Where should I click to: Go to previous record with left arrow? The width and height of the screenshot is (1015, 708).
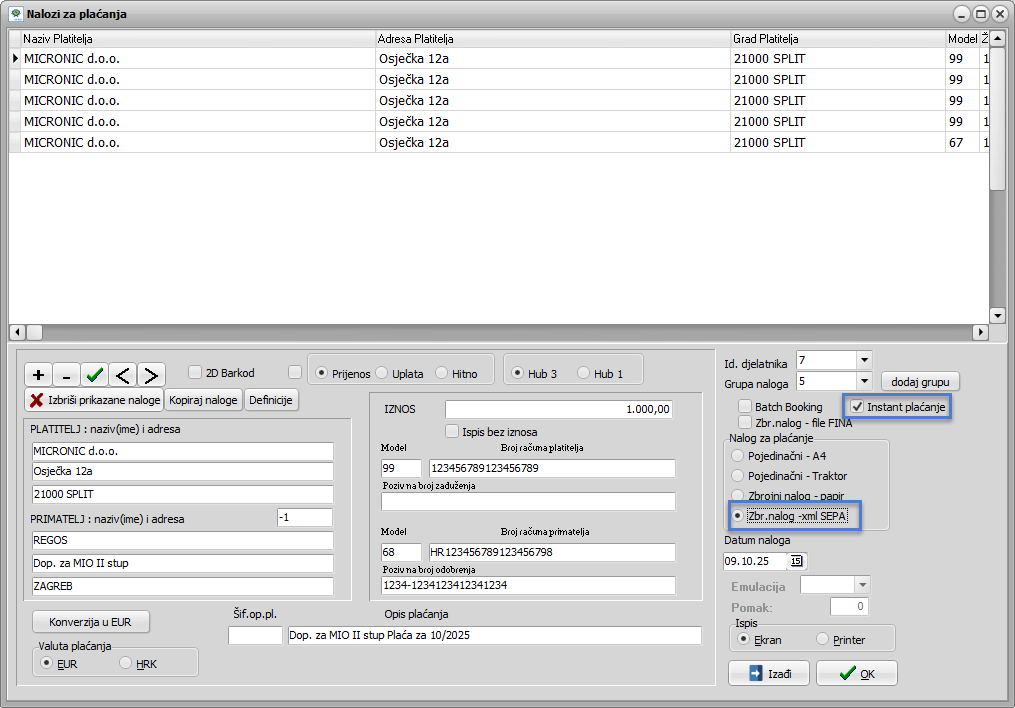coord(123,375)
